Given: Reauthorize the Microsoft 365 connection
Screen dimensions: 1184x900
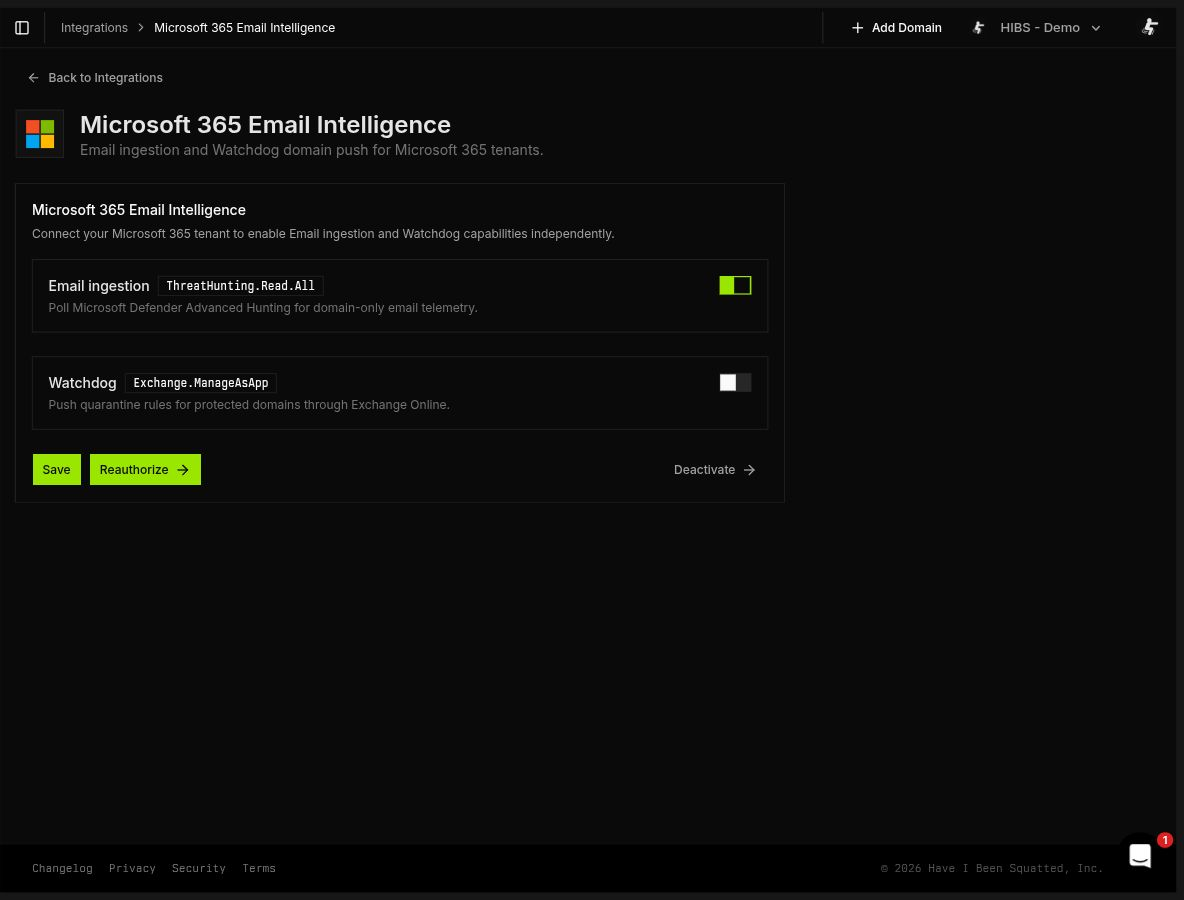Looking at the screenshot, I should click(x=145, y=470).
